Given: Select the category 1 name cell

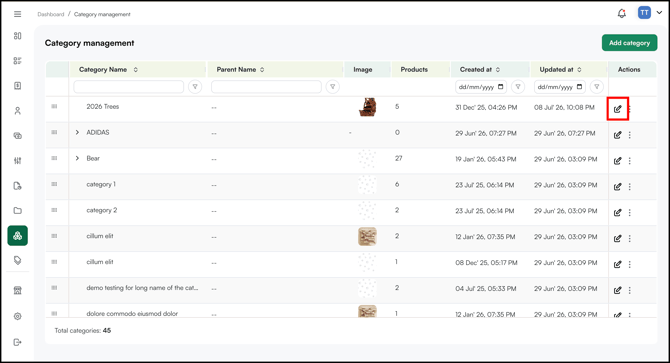Looking at the screenshot, I should coord(101,184).
